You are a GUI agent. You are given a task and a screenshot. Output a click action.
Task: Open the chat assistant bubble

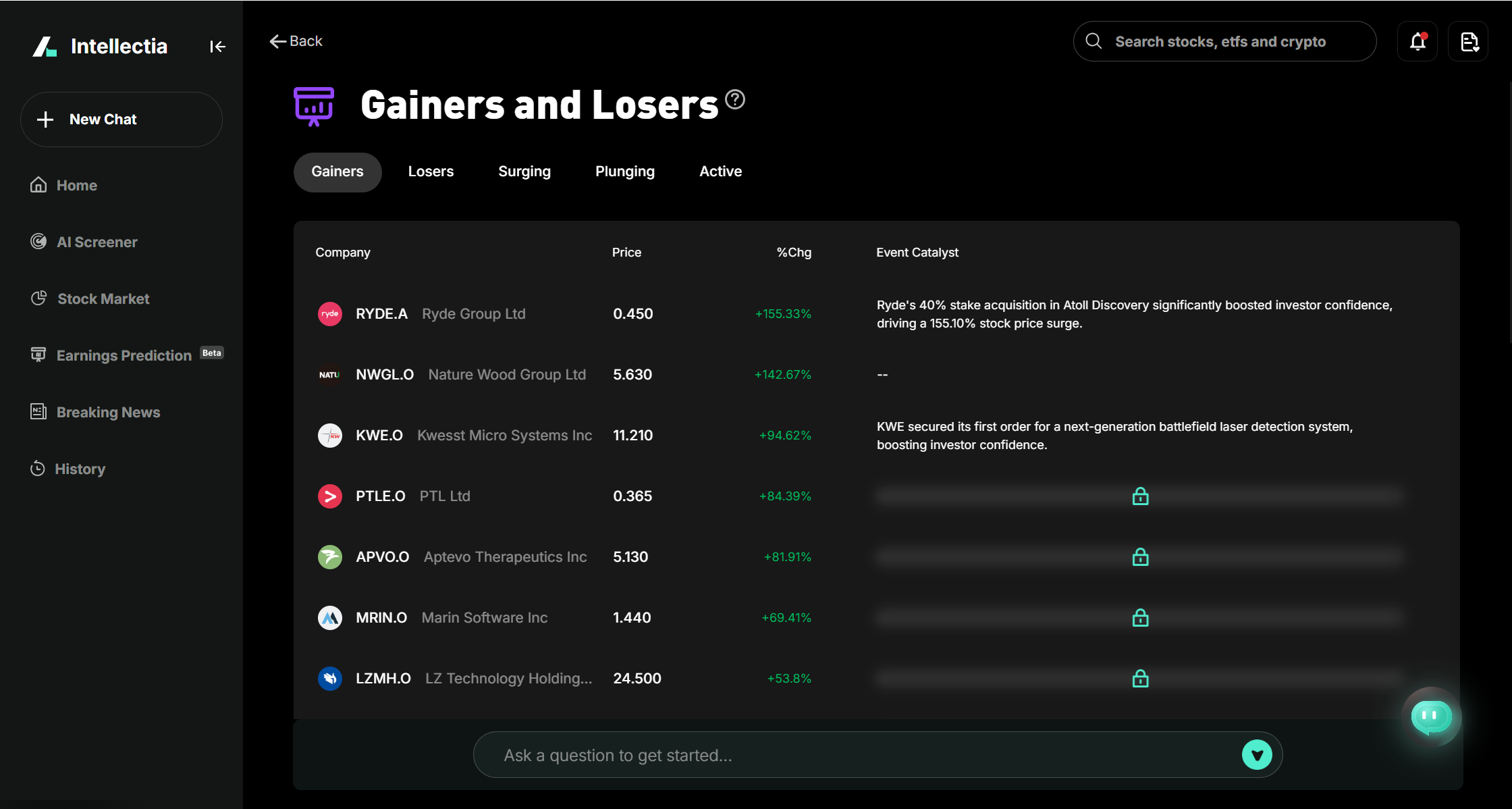(x=1431, y=717)
